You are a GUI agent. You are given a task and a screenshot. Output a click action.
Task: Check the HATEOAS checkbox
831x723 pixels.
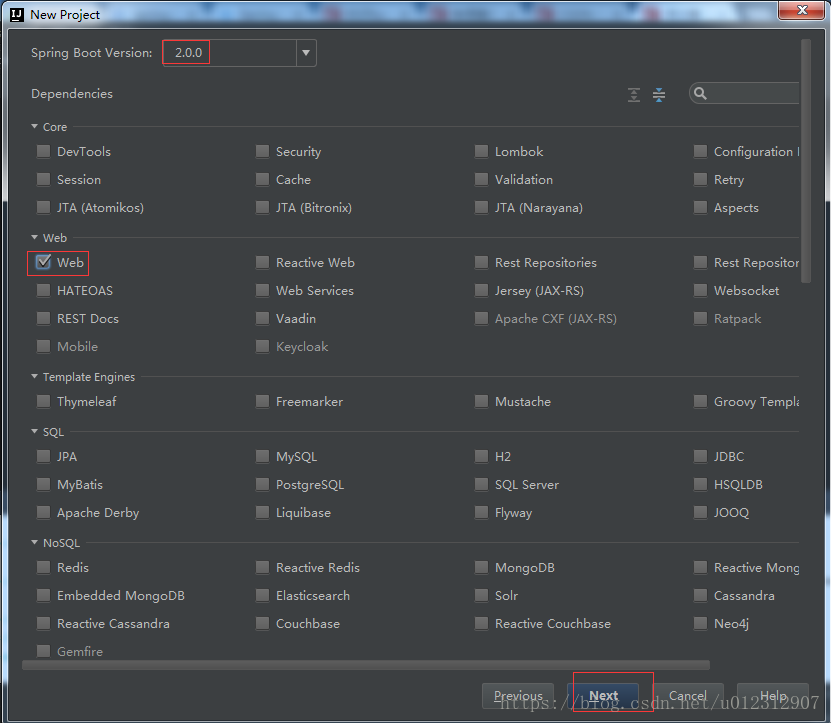coord(43,290)
